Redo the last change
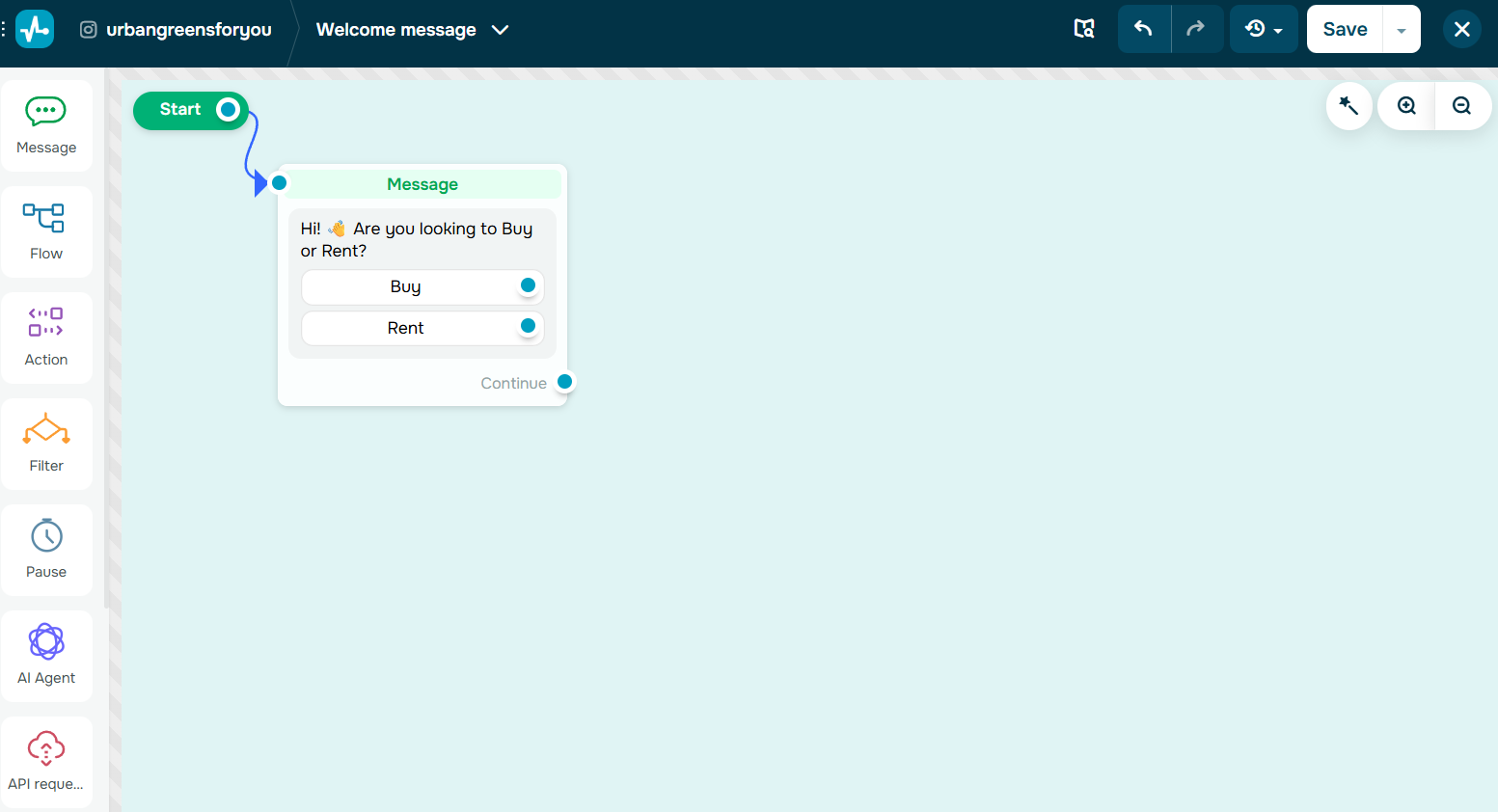The width and height of the screenshot is (1498, 812). [x=1197, y=28]
